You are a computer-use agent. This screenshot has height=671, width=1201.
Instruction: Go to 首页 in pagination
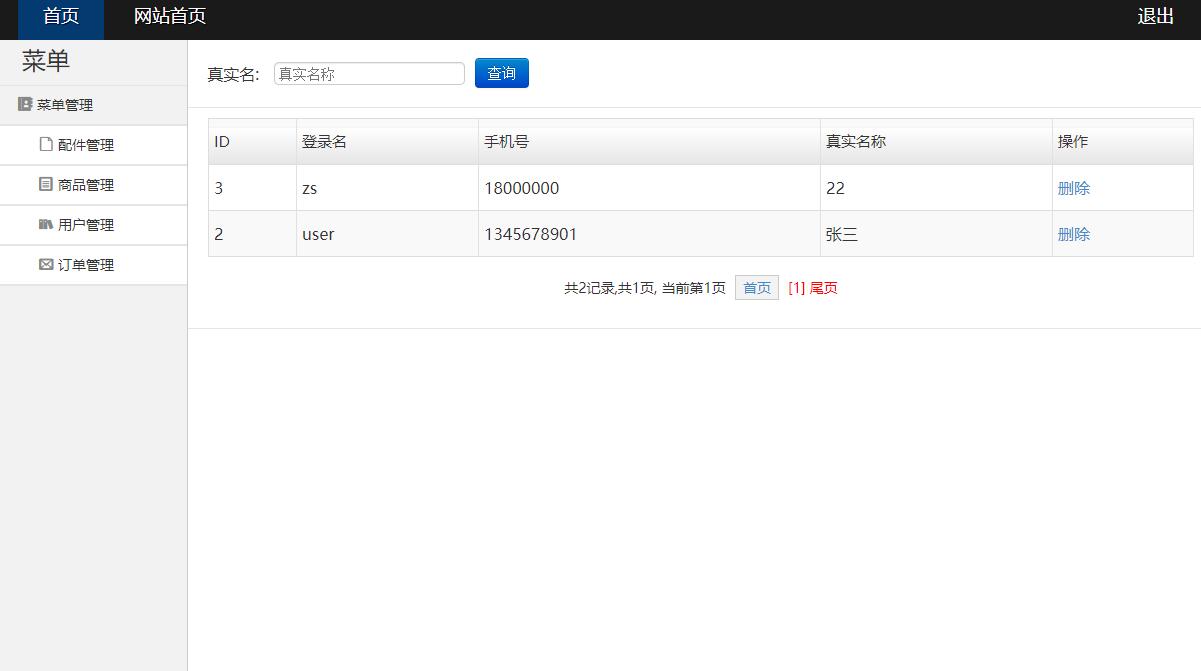(757, 288)
